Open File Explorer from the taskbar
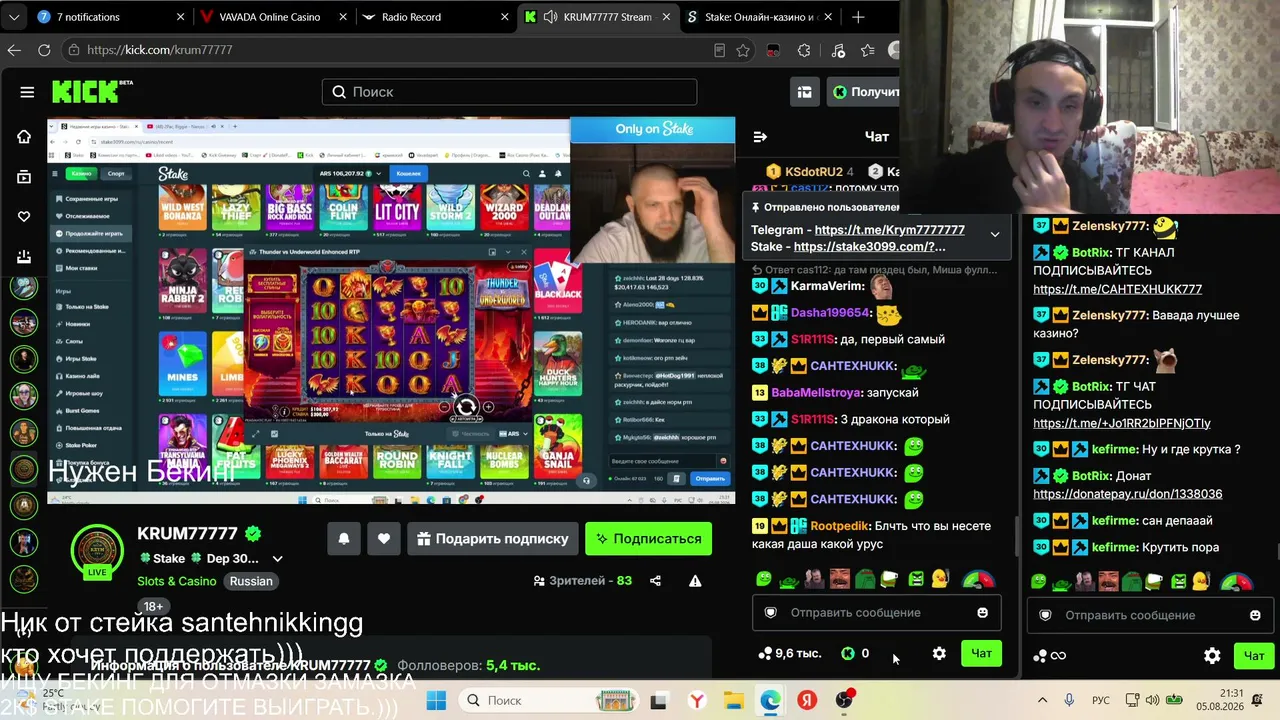This screenshot has width=1280, height=720. click(x=733, y=701)
